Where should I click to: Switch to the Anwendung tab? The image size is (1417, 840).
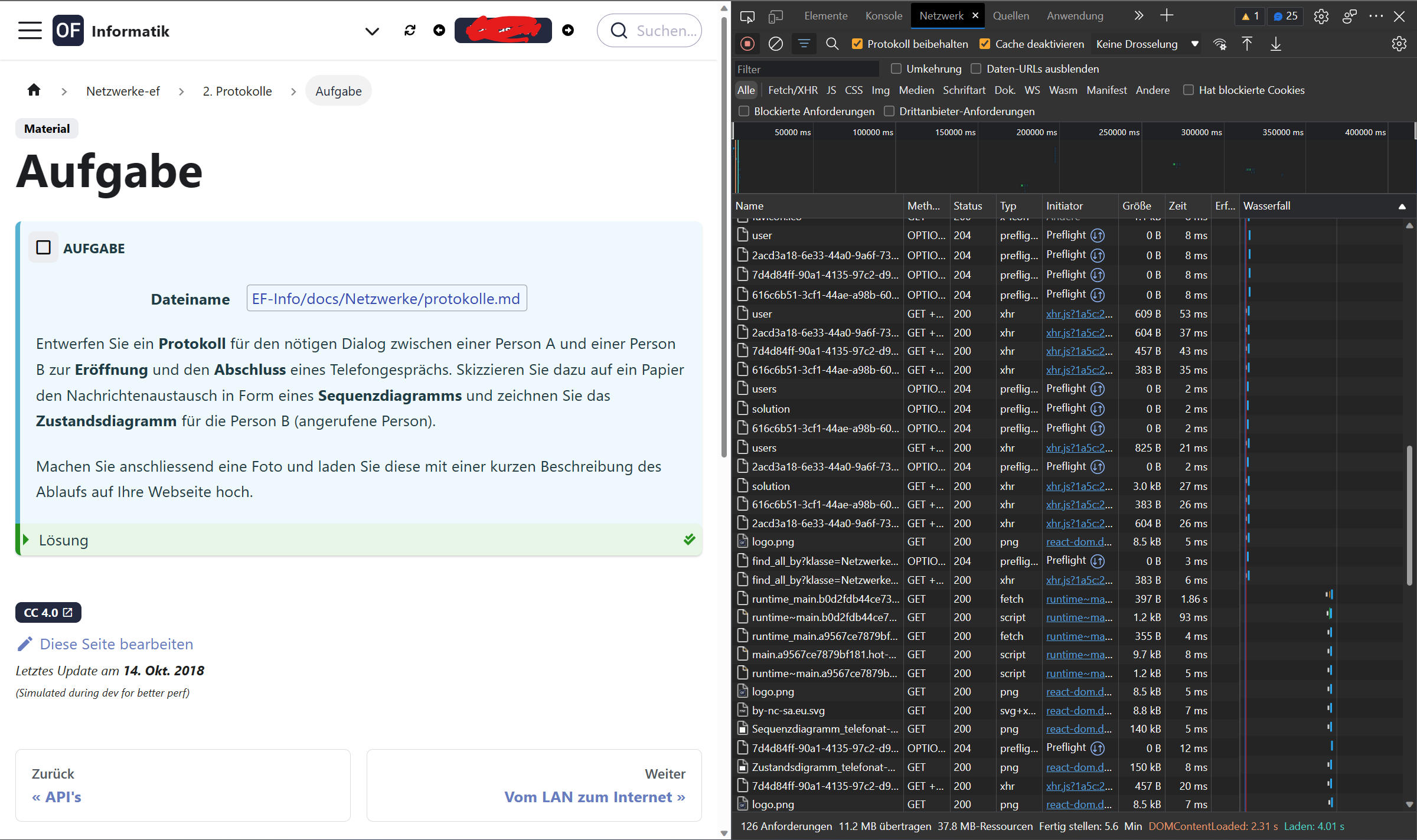pos(1075,16)
